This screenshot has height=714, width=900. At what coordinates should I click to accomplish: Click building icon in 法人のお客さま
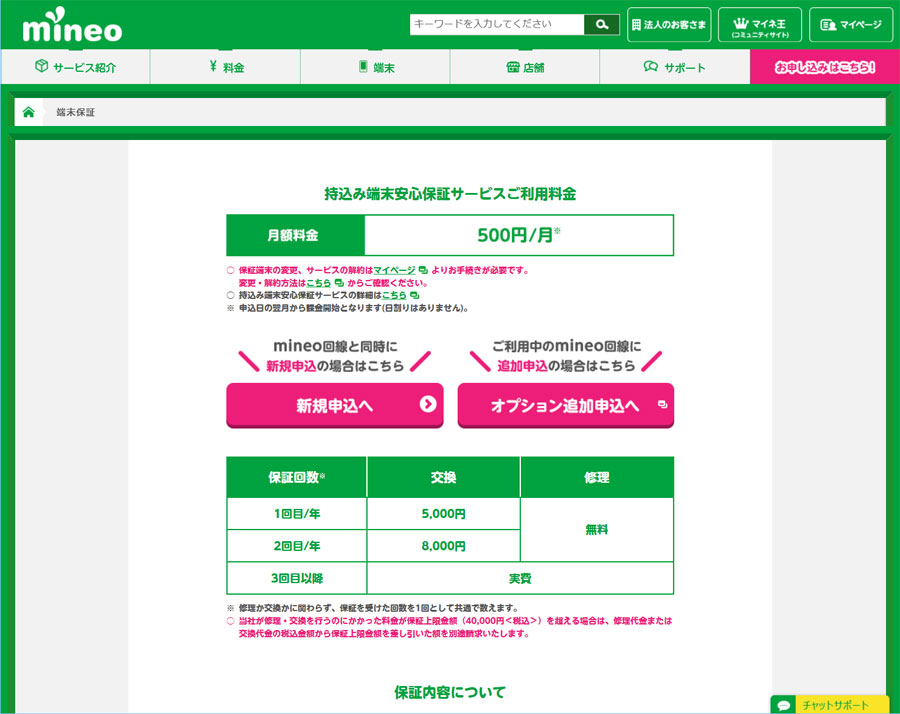tap(636, 25)
